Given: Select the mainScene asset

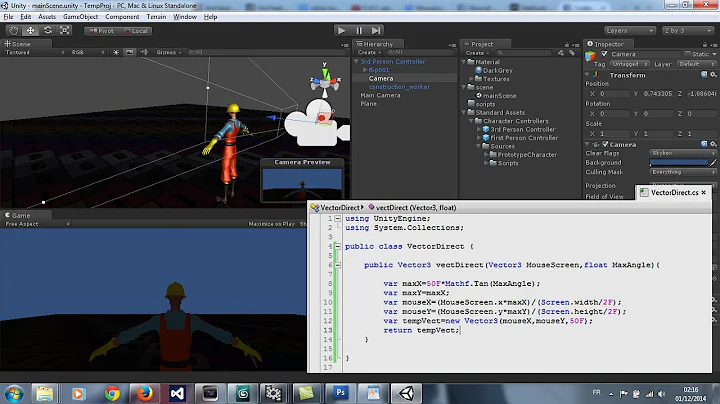Looking at the screenshot, I should pos(496,96).
